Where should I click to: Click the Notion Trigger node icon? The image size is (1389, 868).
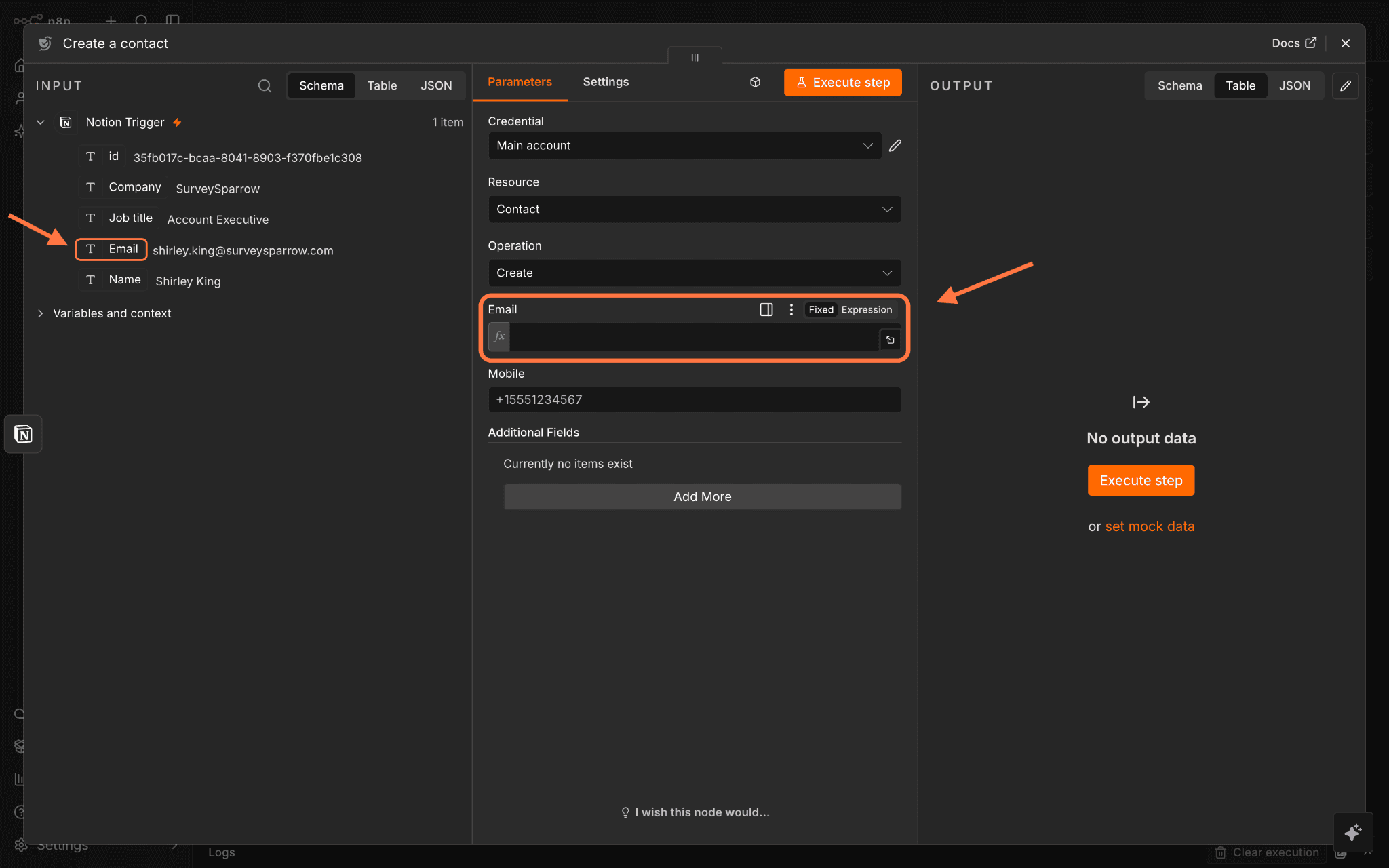[x=66, y=123]
